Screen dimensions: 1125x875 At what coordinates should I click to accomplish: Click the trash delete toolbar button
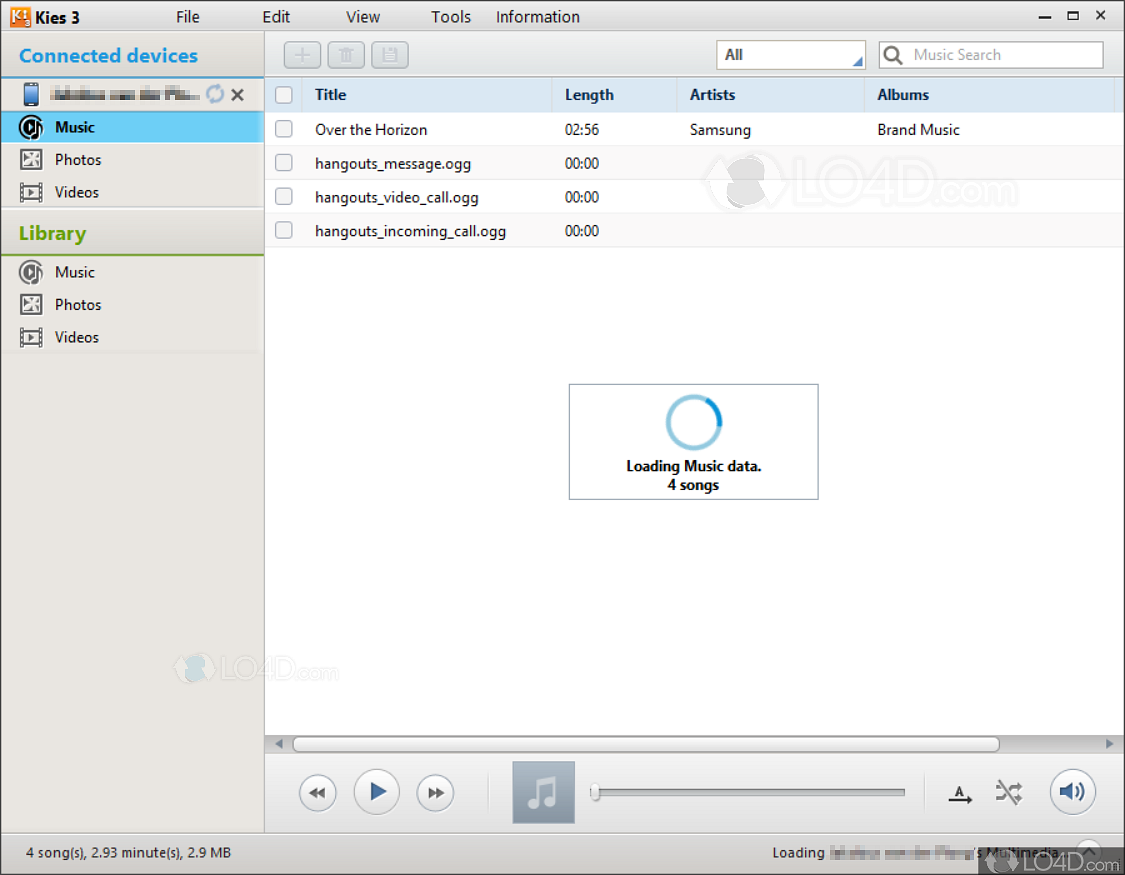coord(346,55)
